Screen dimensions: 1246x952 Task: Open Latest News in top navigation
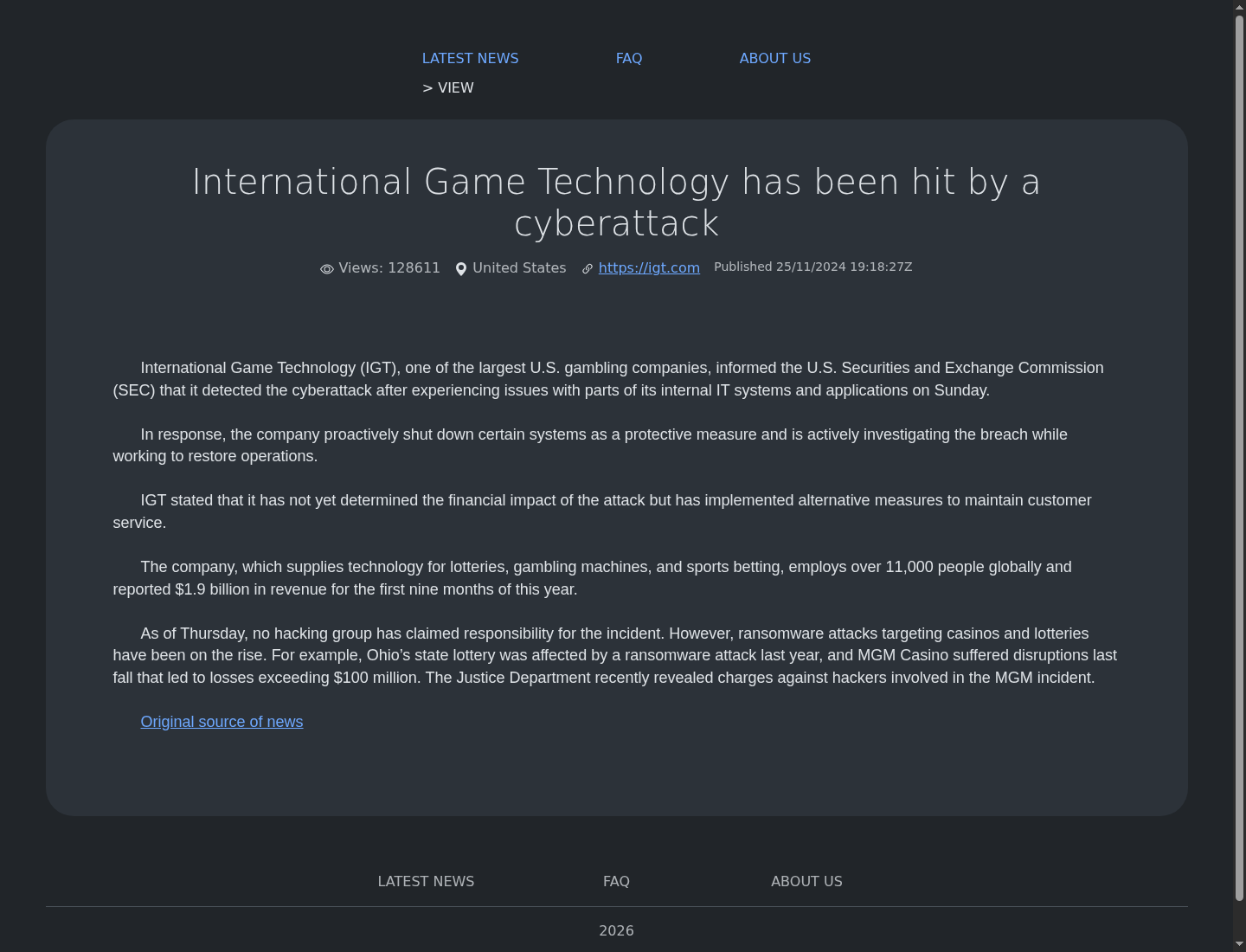(471, 58)
